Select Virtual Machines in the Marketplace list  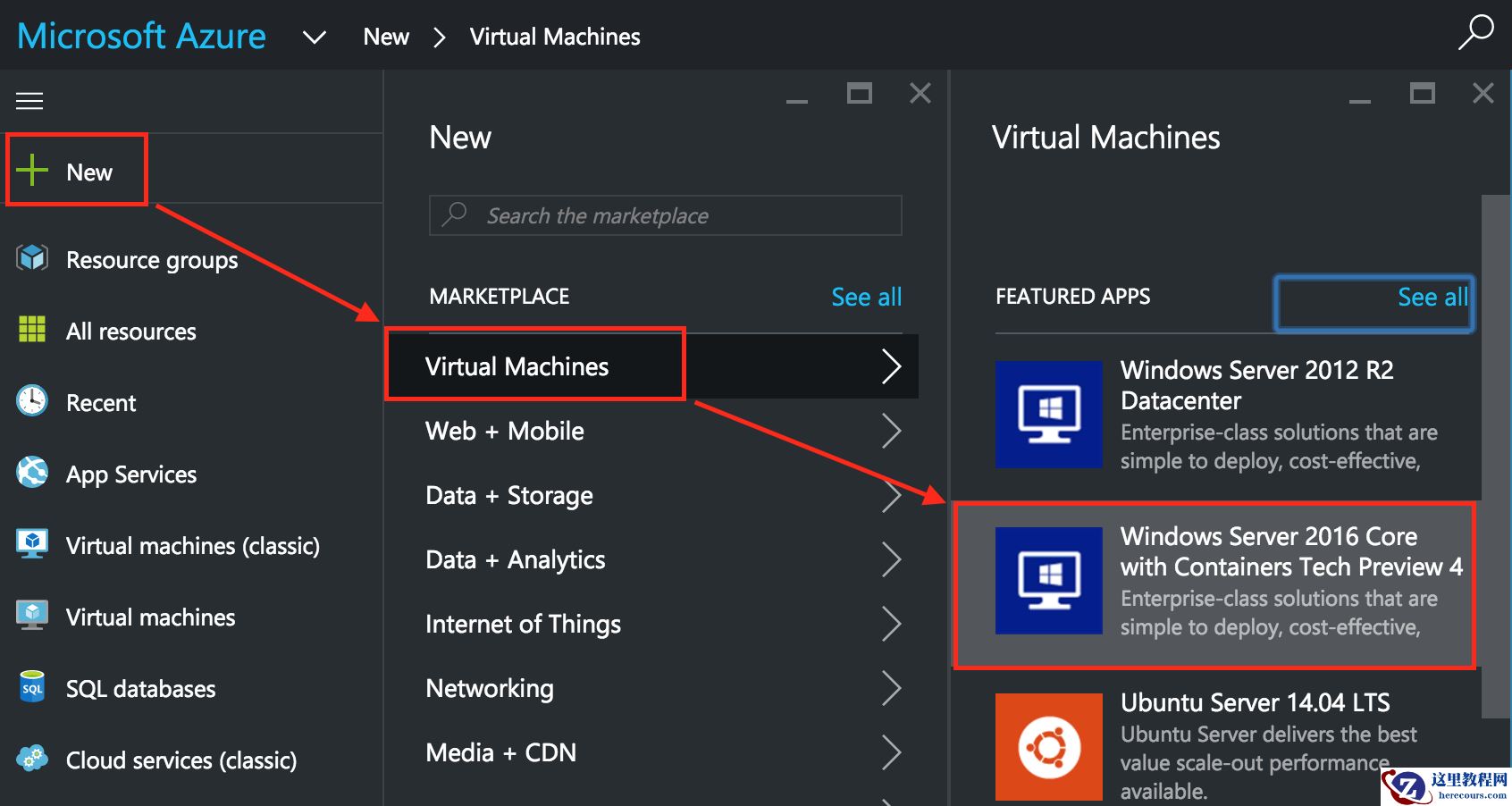click(651, 366)
